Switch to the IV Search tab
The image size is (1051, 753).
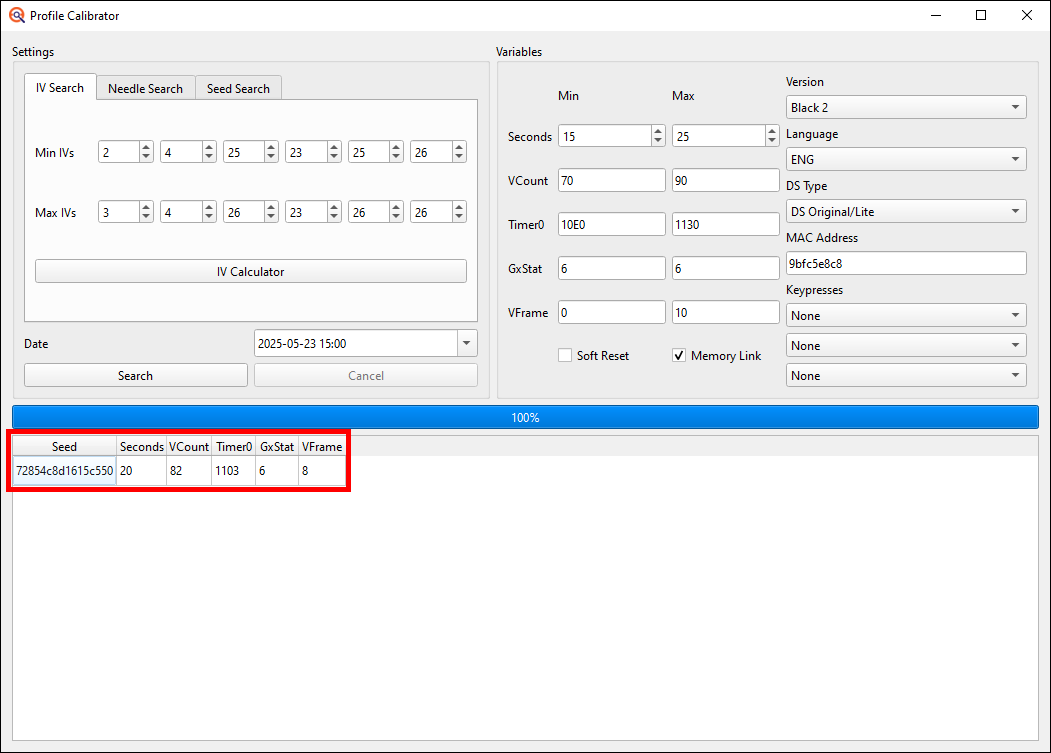pyautogui.click(x=60, y=88)
